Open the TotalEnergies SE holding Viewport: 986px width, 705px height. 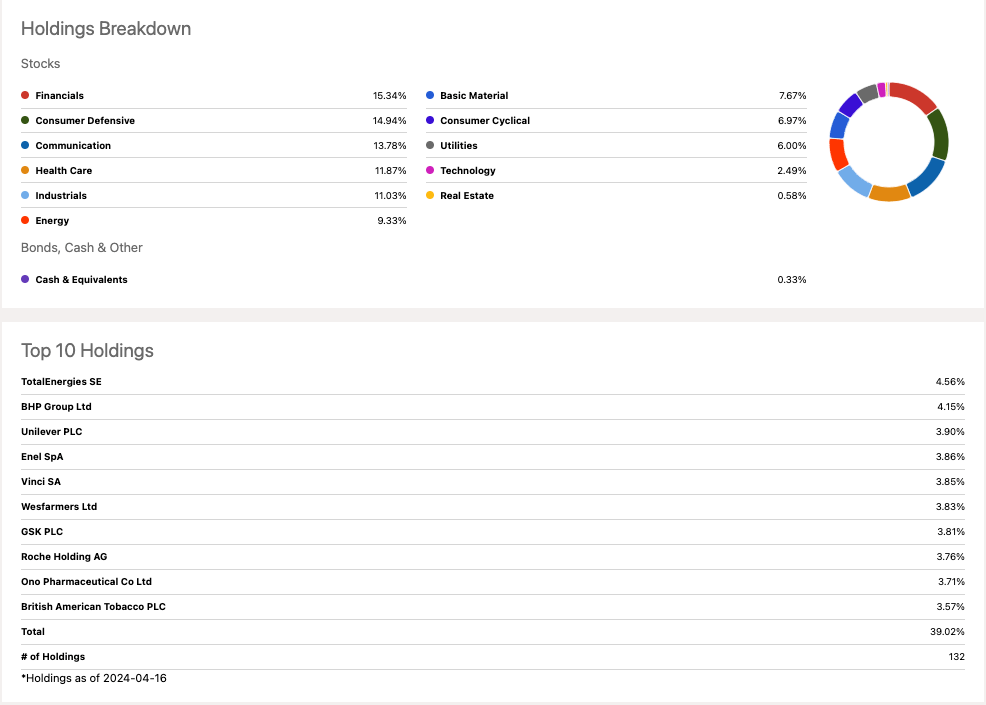61,382
